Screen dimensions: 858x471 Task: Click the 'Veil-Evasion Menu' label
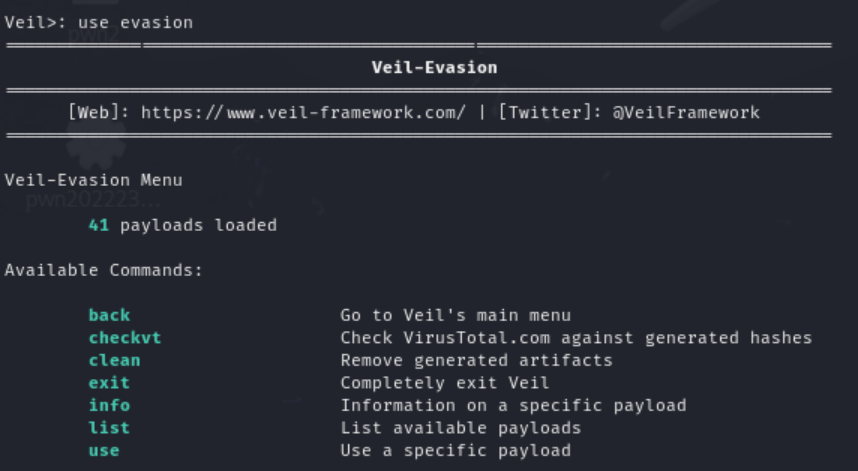tap(94, 180)
